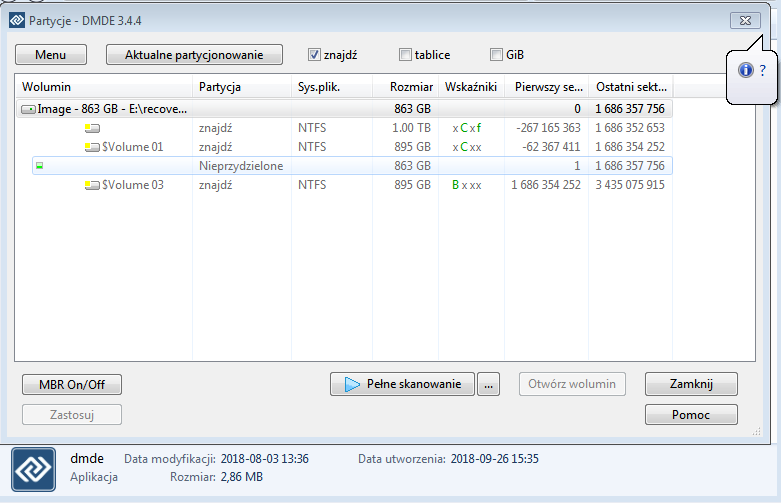
Task: Click the blue info help icon
Action: [746, 70]
